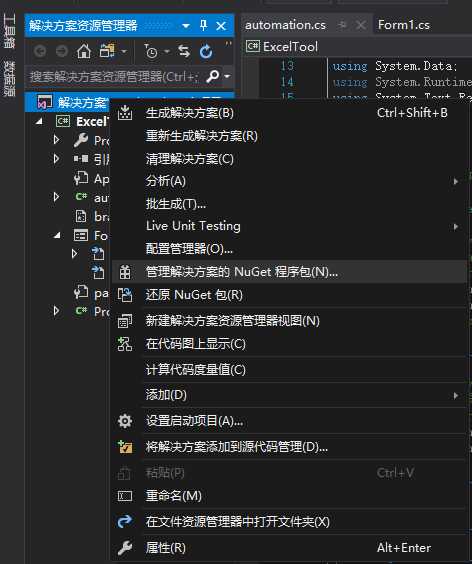
Task: Choose 清理解决方案(C) menu entry
Action: tap(289, 159)
